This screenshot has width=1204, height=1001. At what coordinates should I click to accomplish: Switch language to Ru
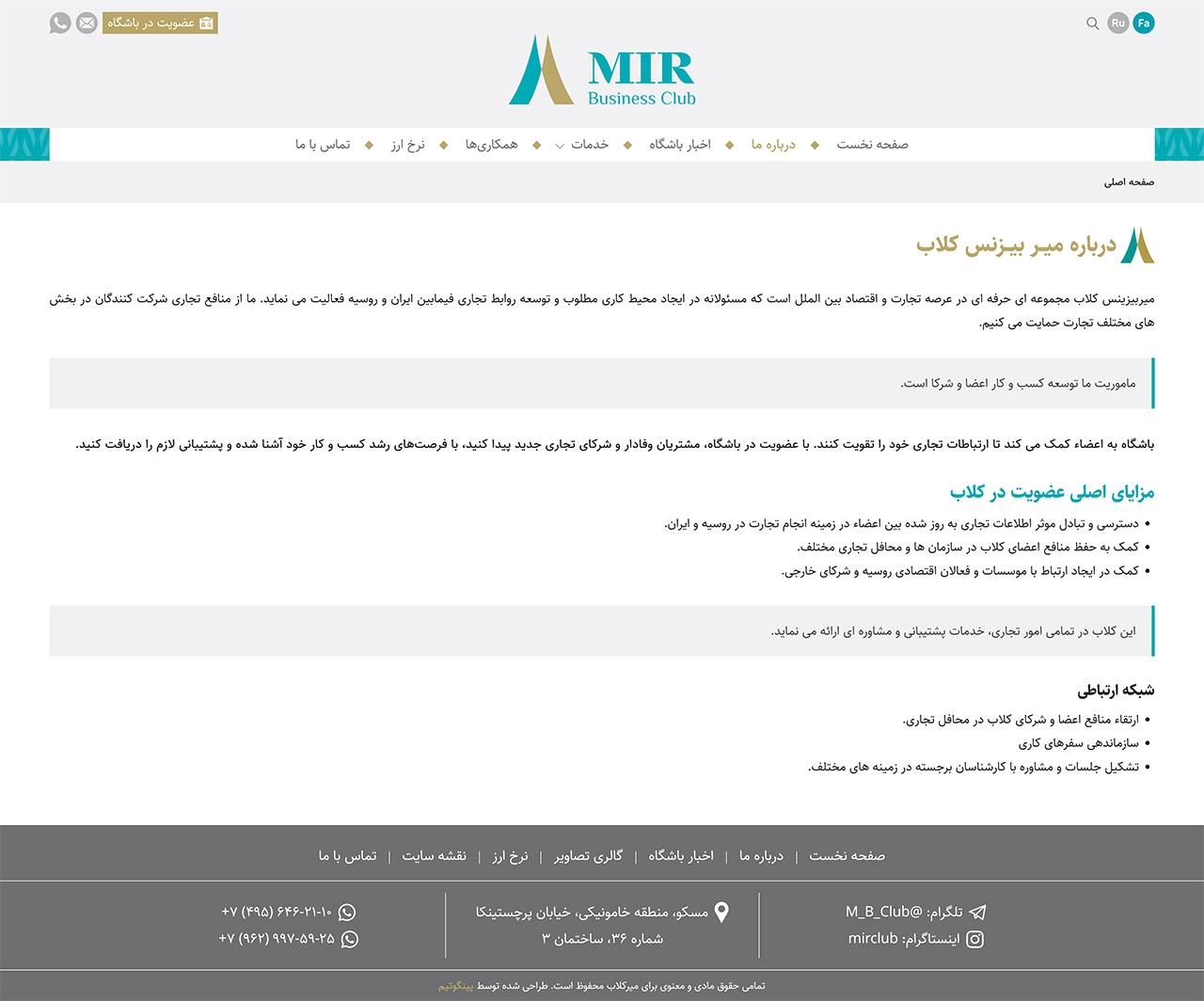point(1117,24)
